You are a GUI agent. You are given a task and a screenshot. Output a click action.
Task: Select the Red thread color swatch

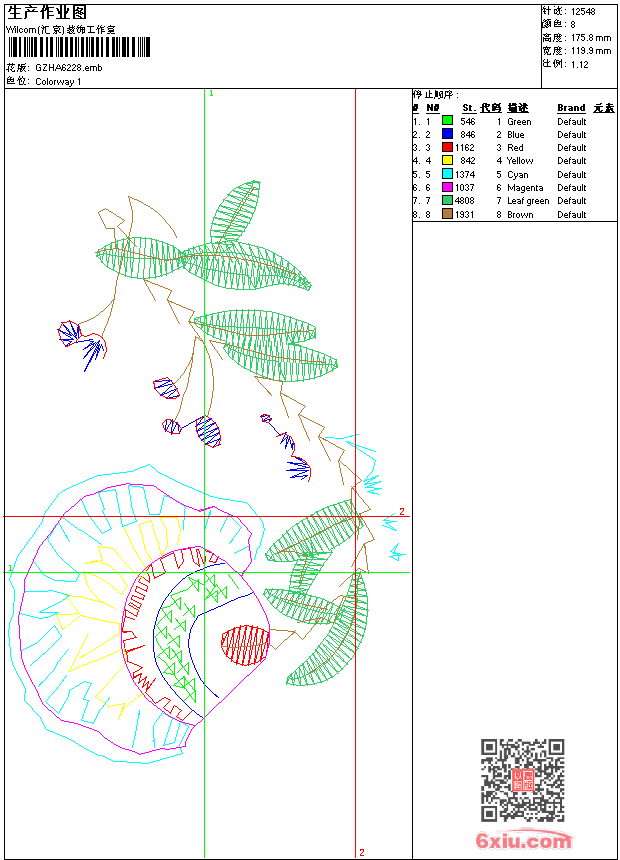point(447,147)
